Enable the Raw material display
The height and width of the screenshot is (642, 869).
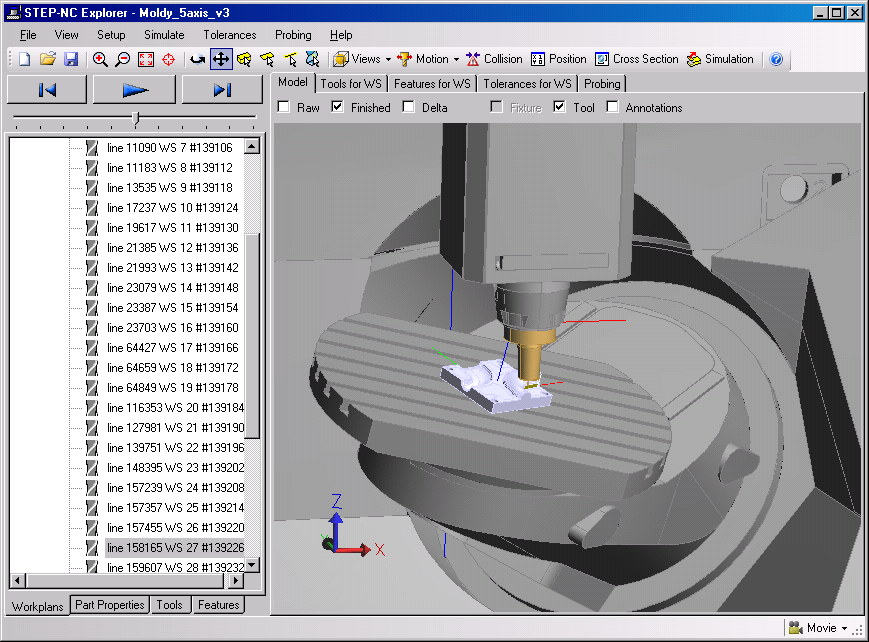click(285, 107)
